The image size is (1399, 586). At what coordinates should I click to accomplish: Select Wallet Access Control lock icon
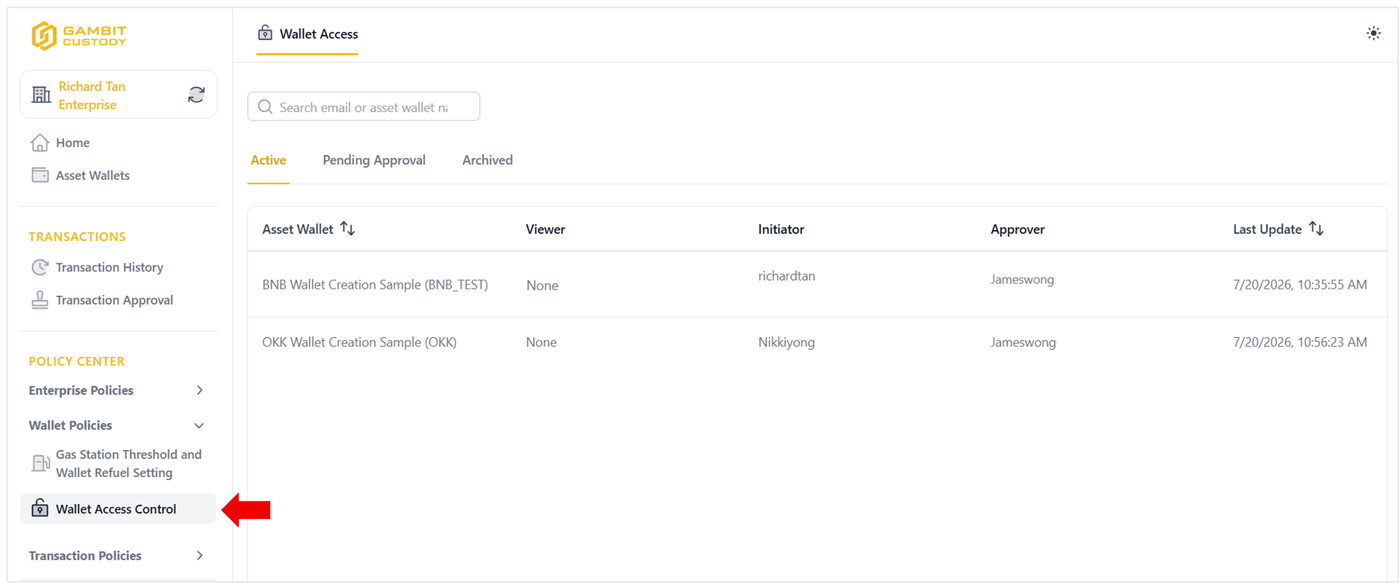[x=40, y=509]
